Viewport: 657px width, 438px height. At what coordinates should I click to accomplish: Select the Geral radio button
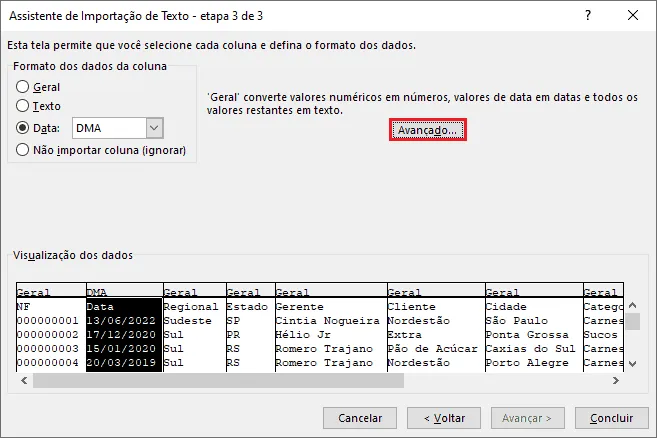(22, 87)
